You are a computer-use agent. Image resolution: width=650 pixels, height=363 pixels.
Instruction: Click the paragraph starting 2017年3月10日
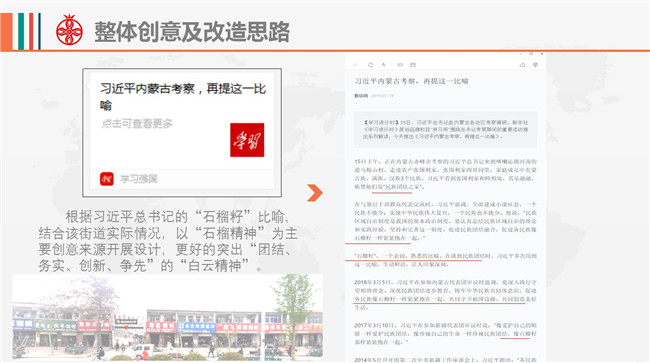[445, 334]
